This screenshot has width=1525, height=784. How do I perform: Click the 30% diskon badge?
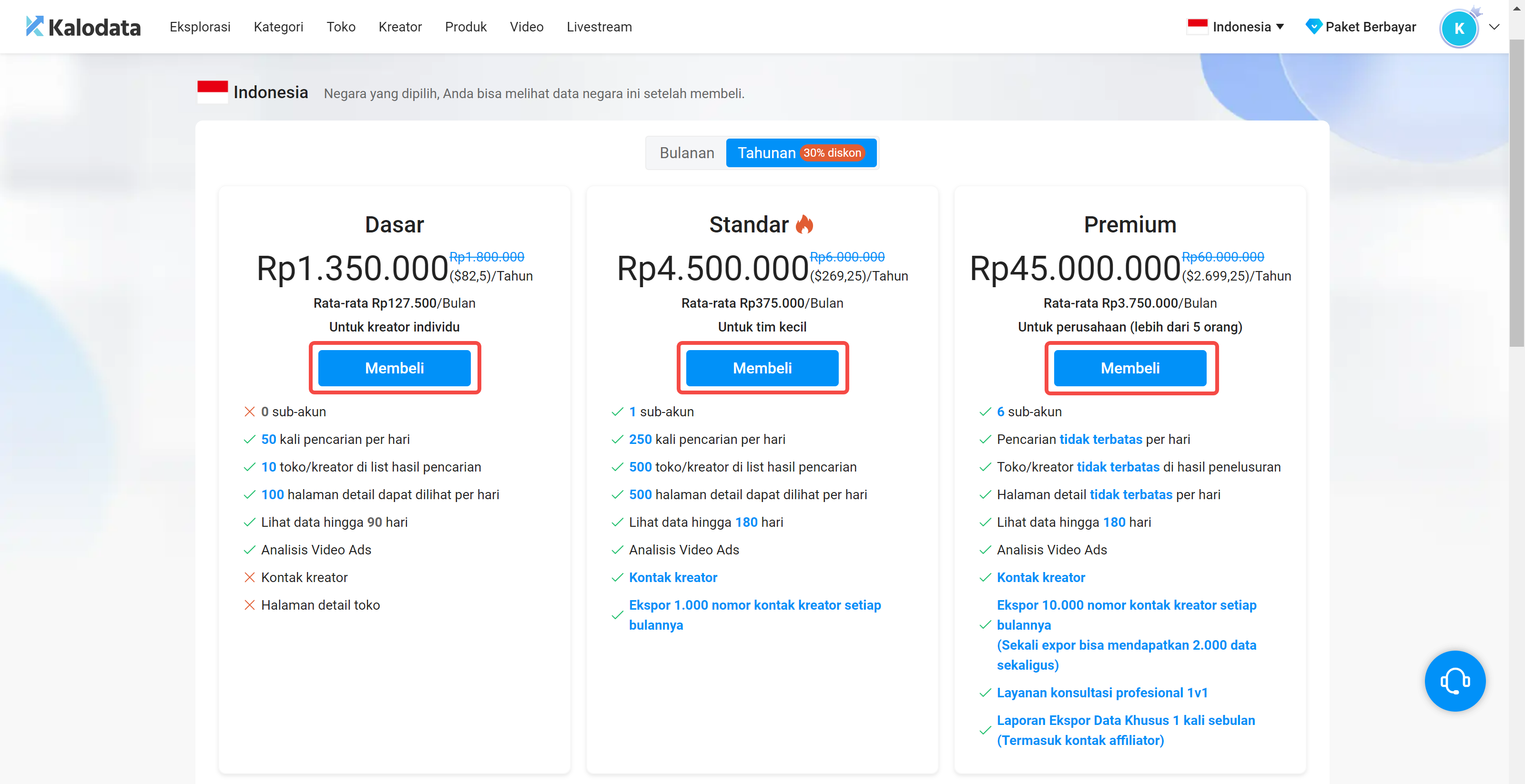coord(832,153)
